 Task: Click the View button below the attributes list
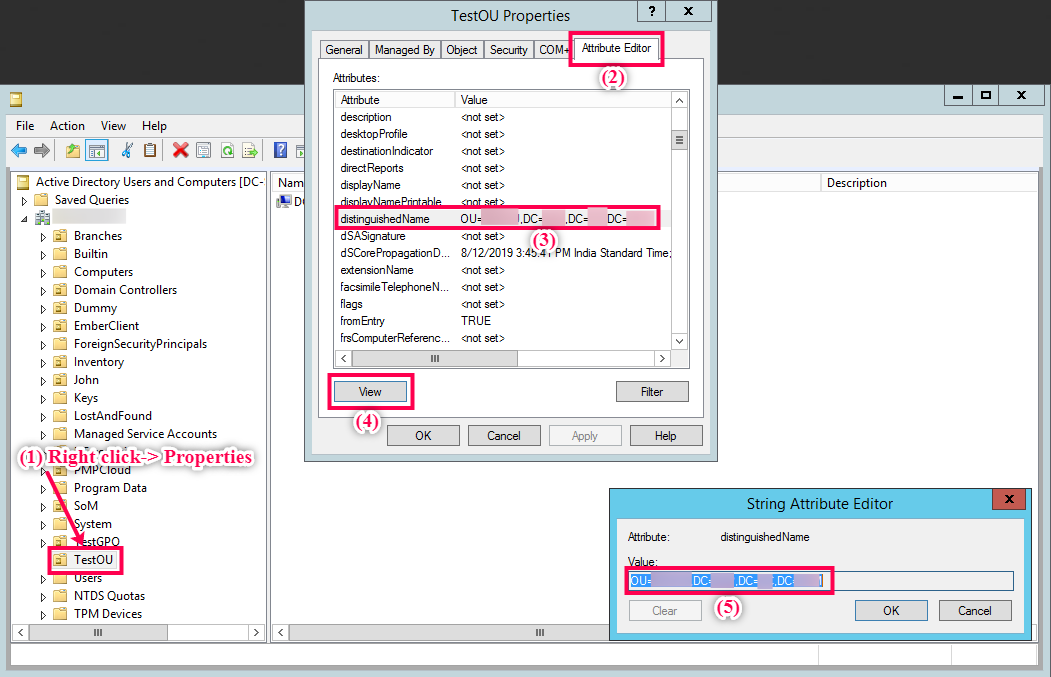tap(371, 391)
